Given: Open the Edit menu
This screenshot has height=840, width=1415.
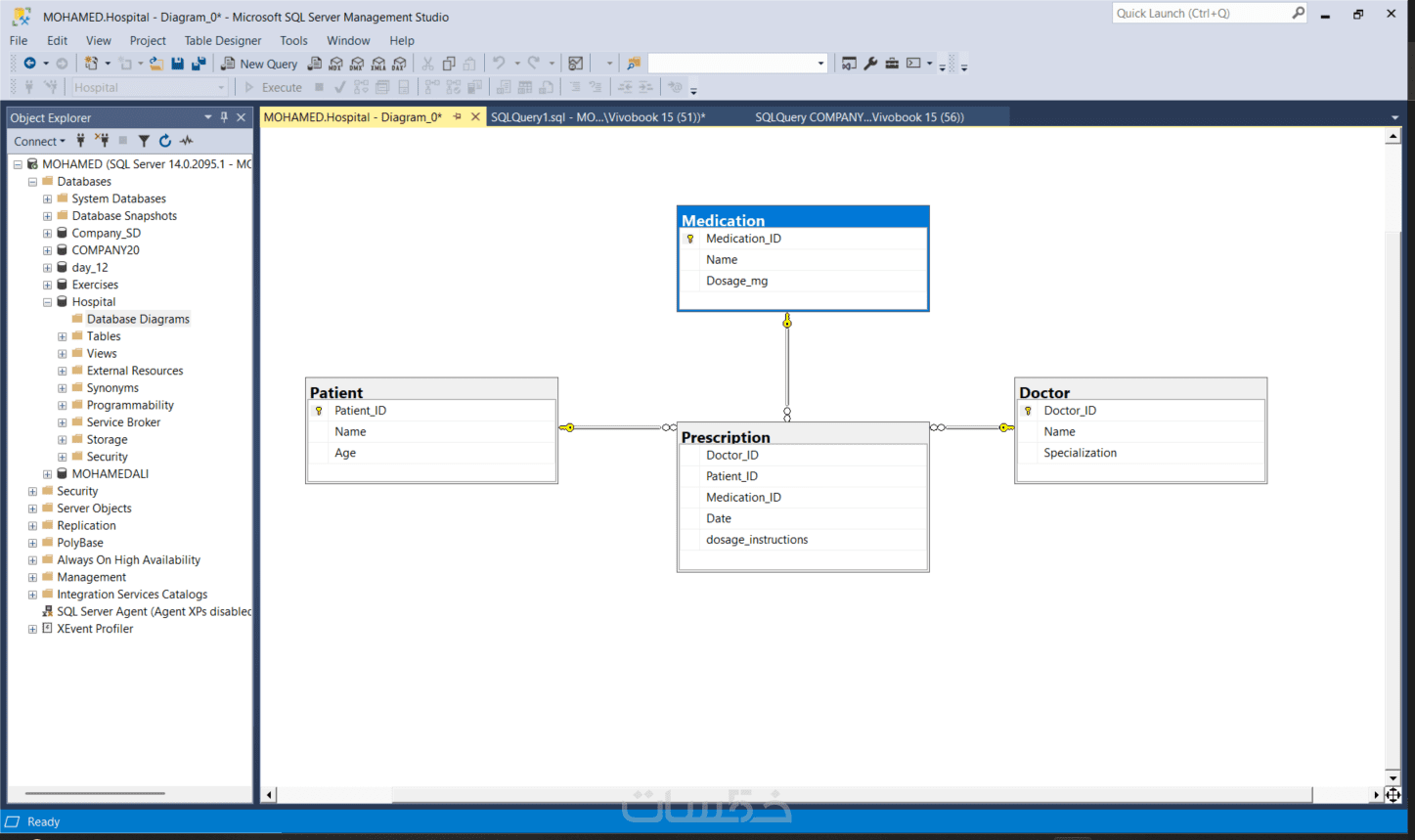Looking at the screenshot, I should pyautogui.click(x=58, y=40).
